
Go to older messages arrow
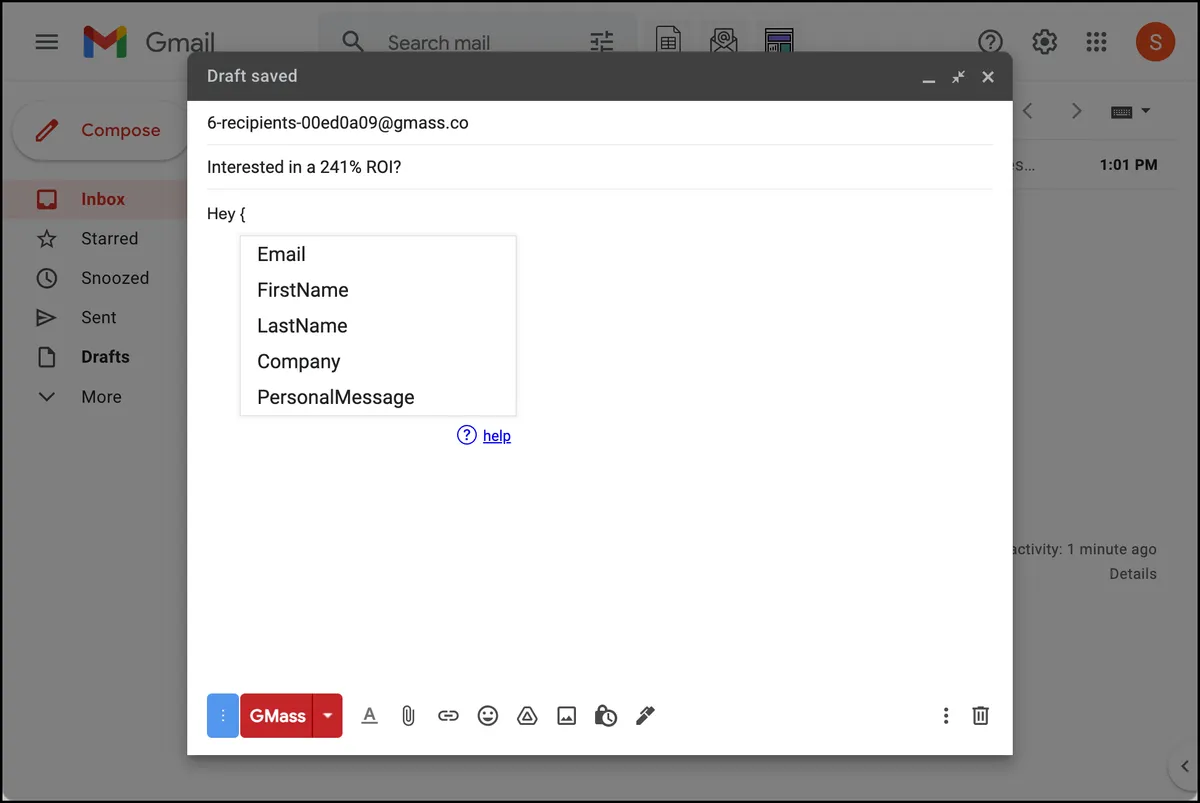[1077, 111]
